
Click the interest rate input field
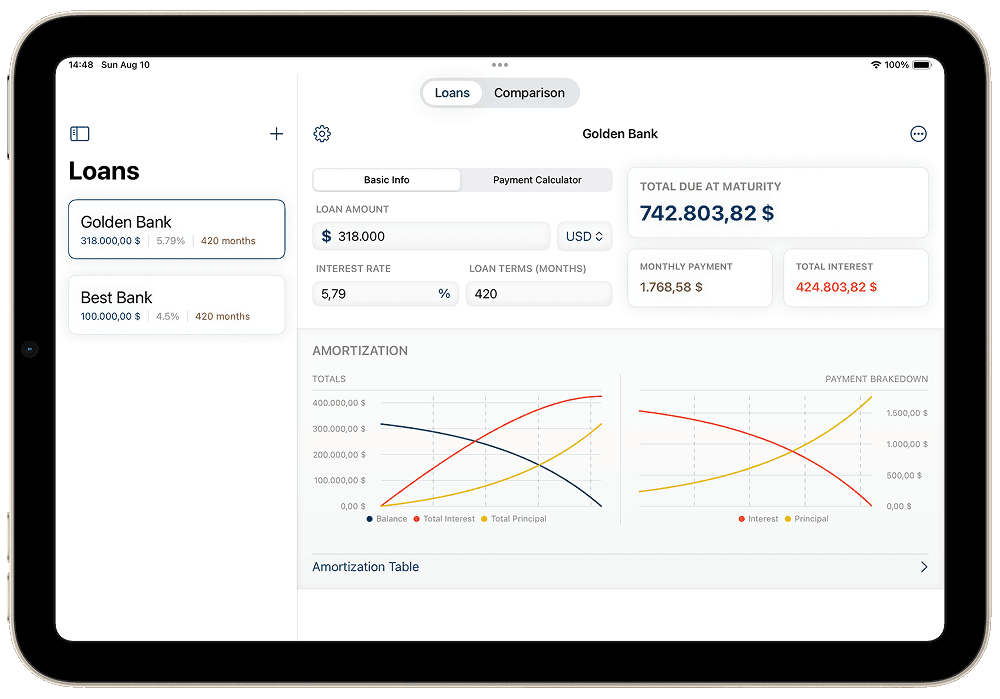[x=375, y=294]
